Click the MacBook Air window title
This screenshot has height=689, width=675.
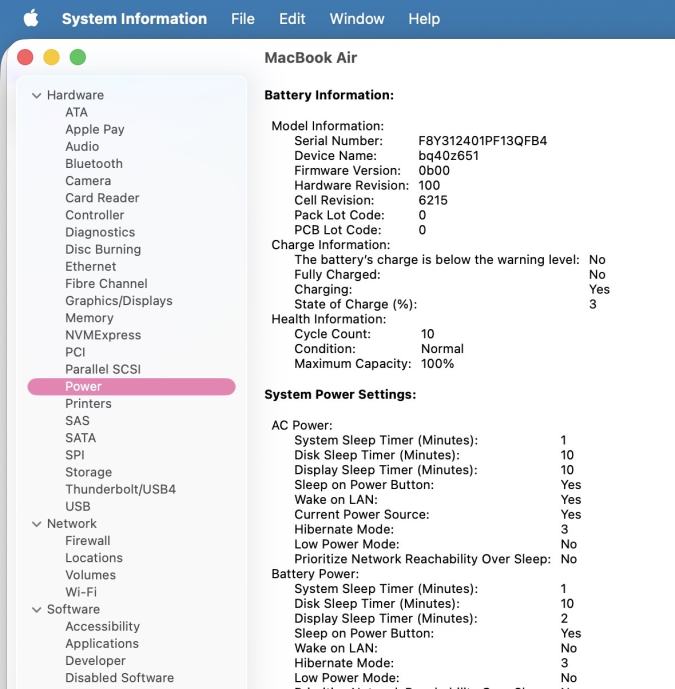(311, 58)
